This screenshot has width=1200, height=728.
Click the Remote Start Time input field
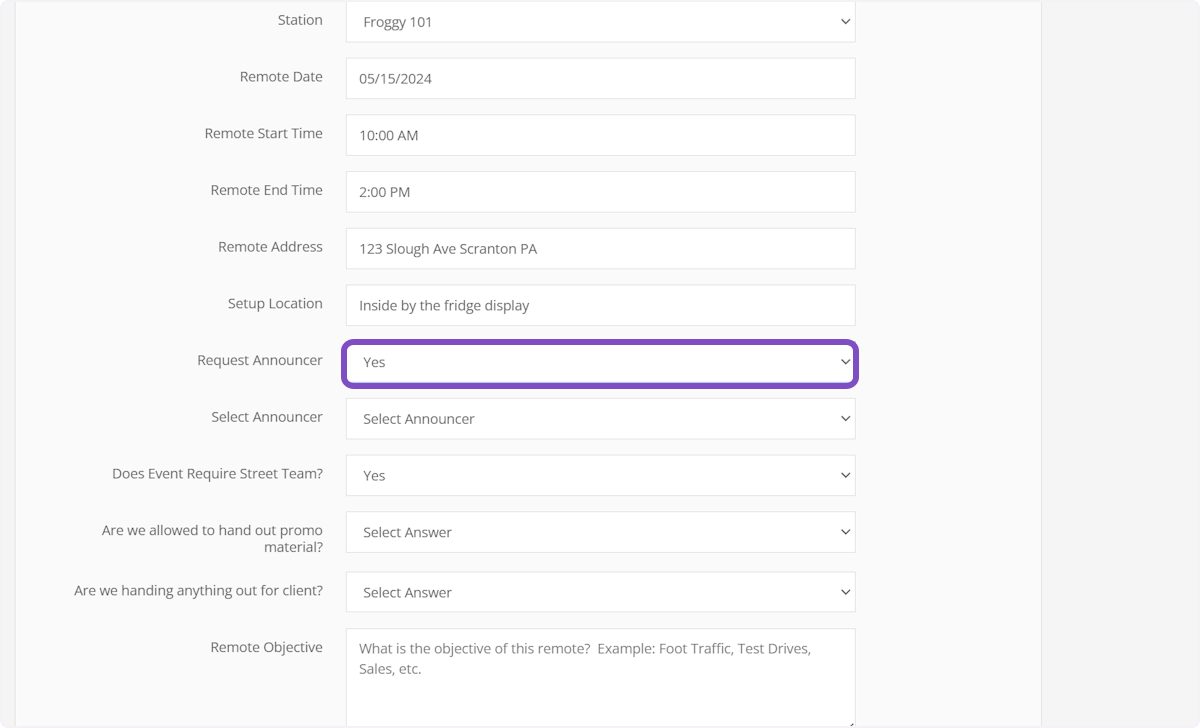(x=600, y=135)
